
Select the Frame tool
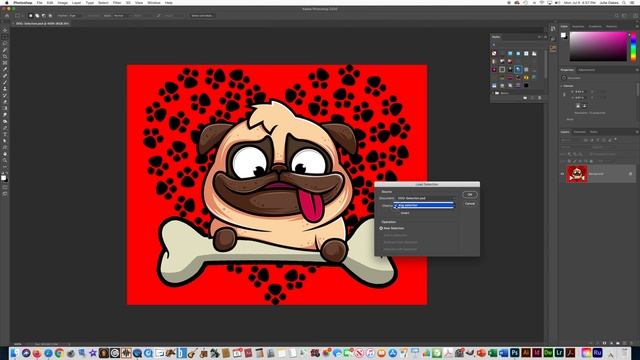4,62
